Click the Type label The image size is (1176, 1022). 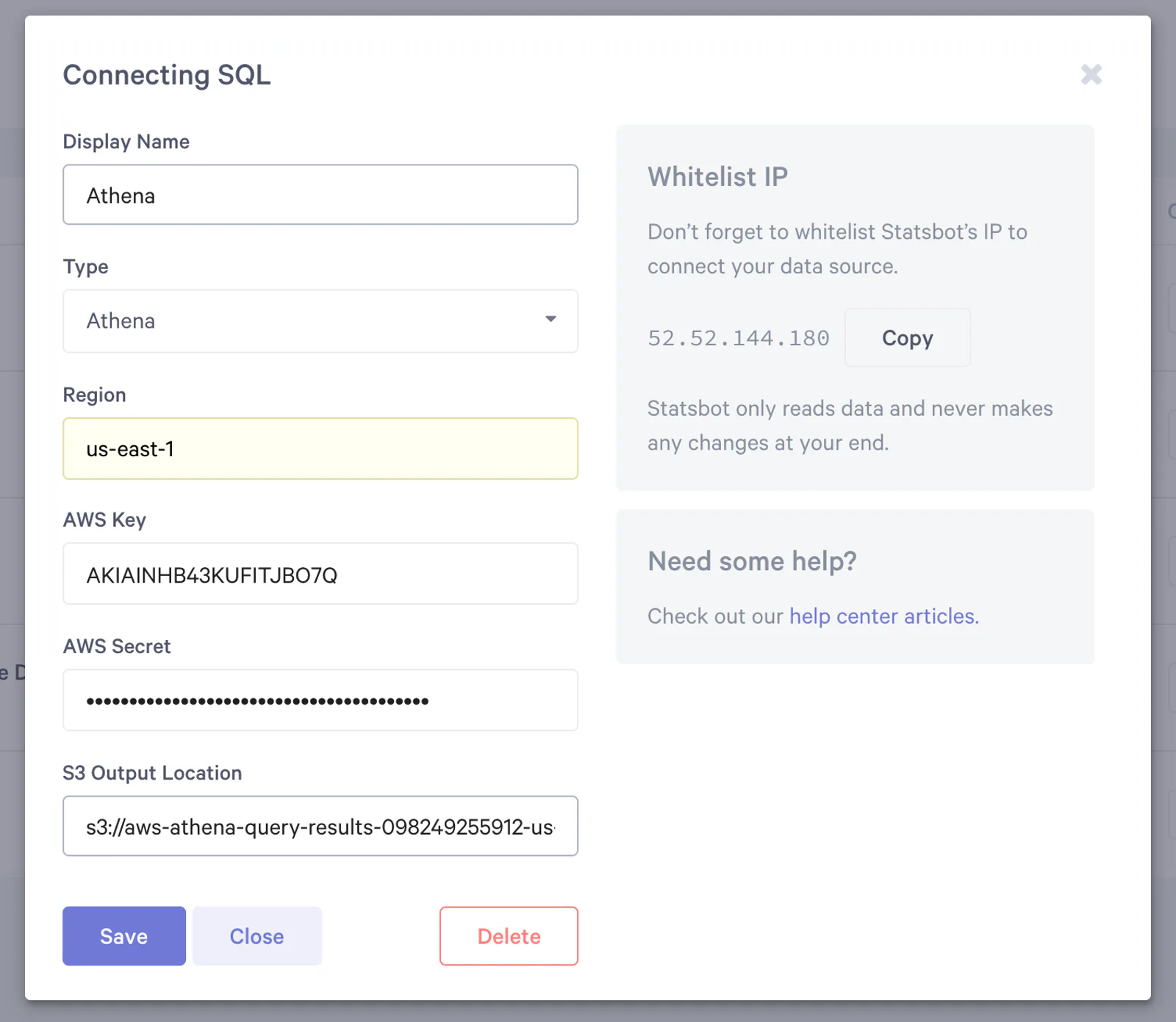pos(86,267)
